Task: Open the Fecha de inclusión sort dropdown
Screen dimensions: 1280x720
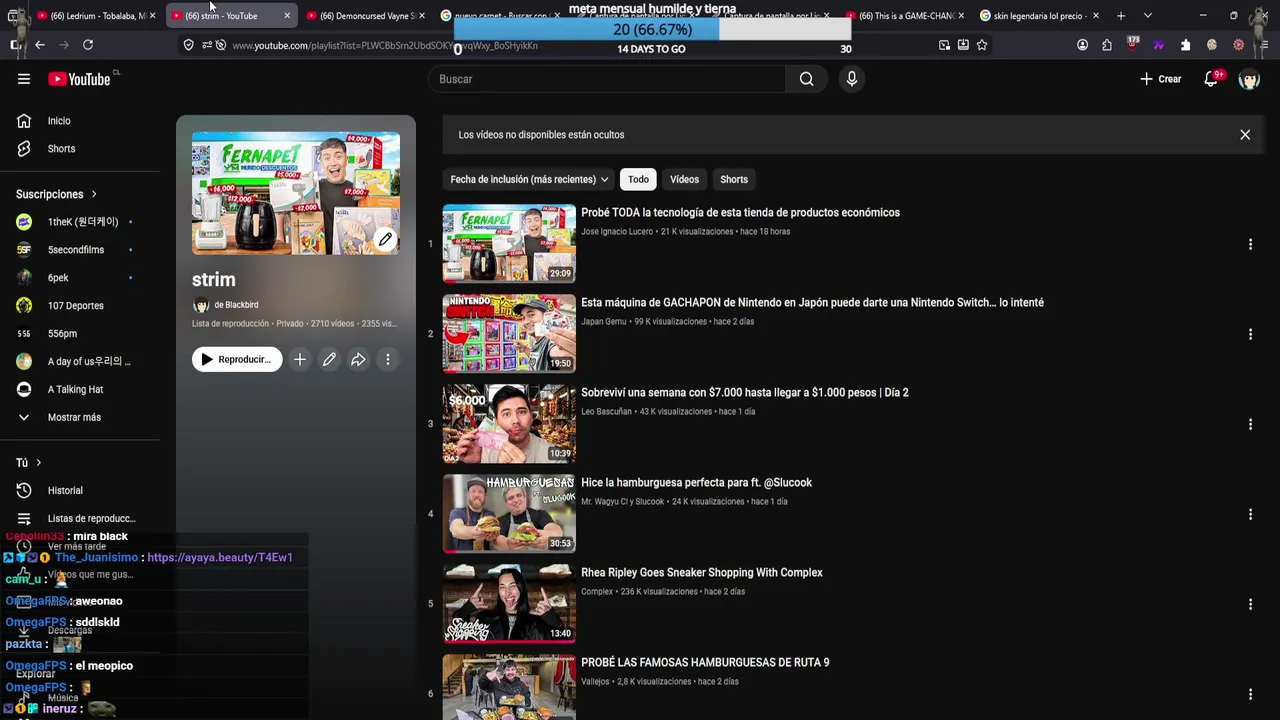Action: coord(529,180)
